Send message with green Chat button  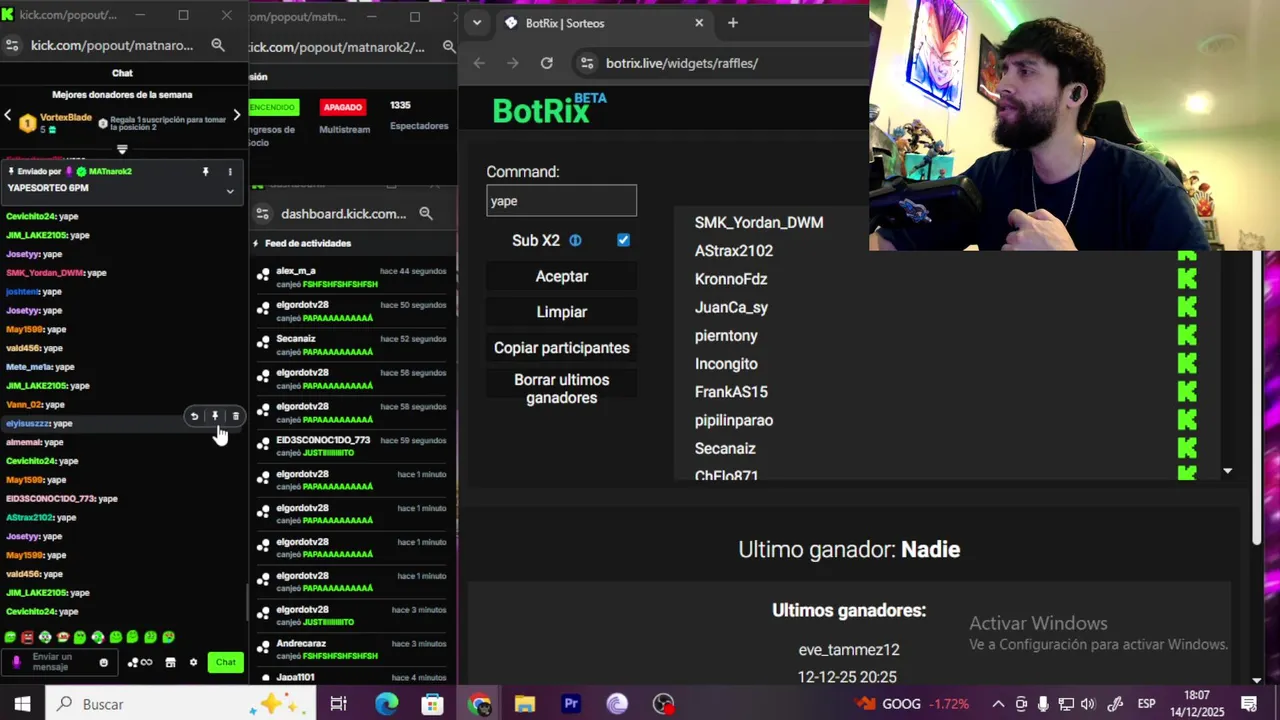(226, 662)
